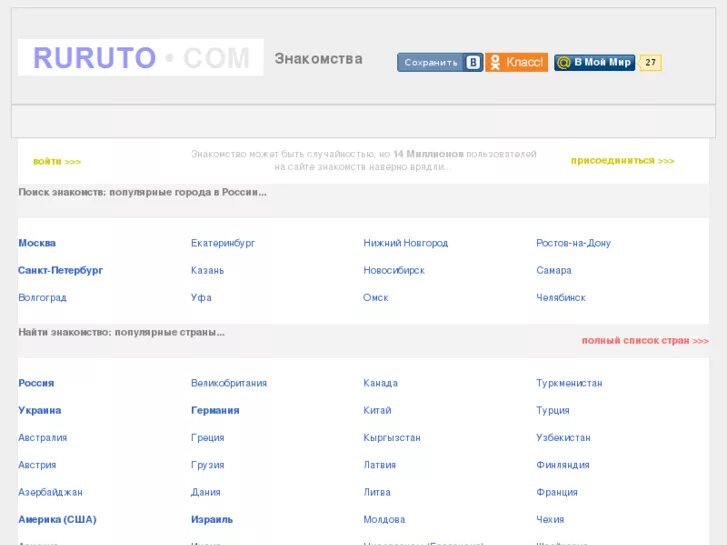Image resolution: width=727 pixels, height=545 pixels.
Task: Open the country Австралия
Action: (x=43, y=438)
